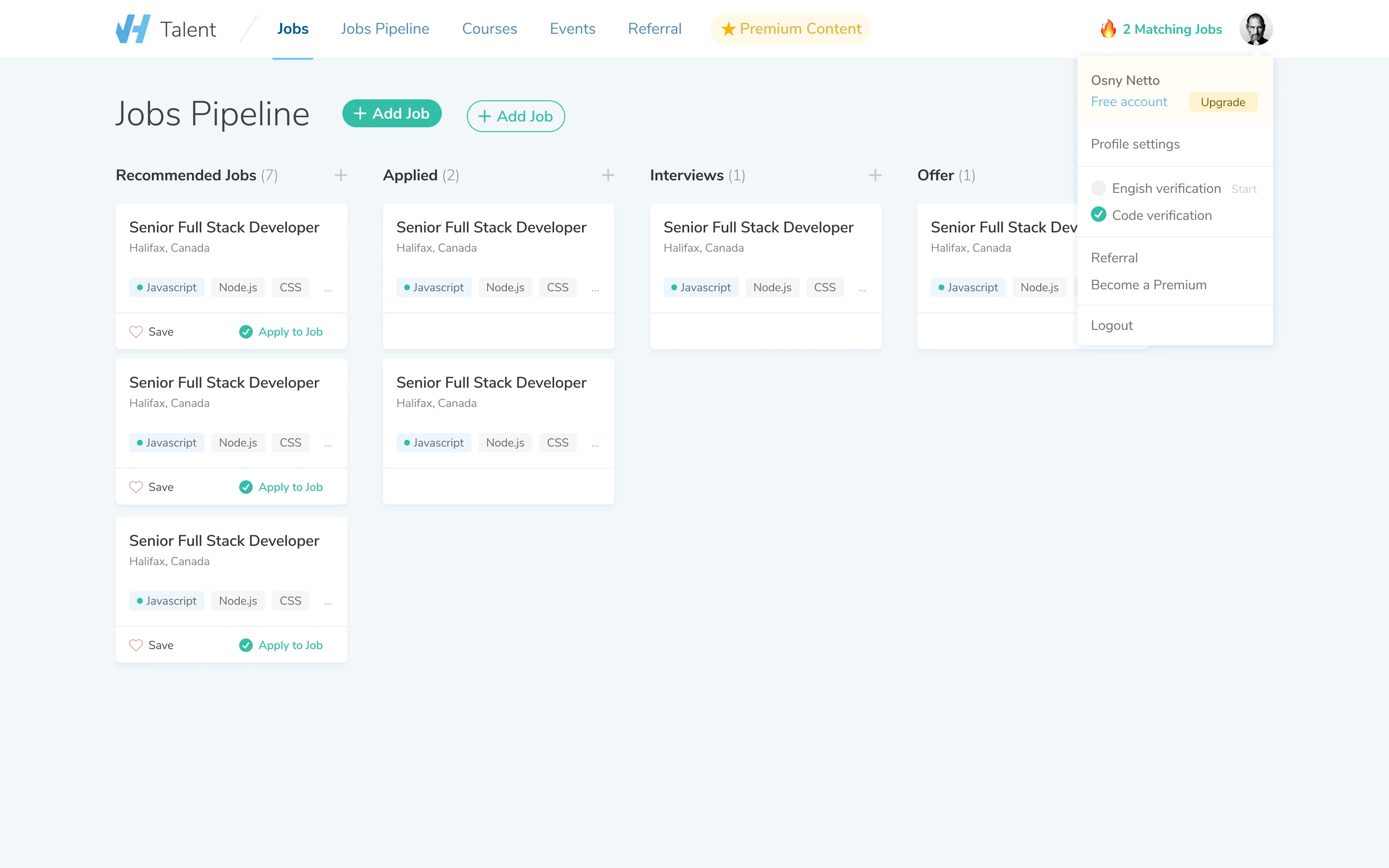Image resolution: width=1389 pixels, height=868 pixels.
Task: Click the plus icon on Applied column
Action: click(608, 175)
